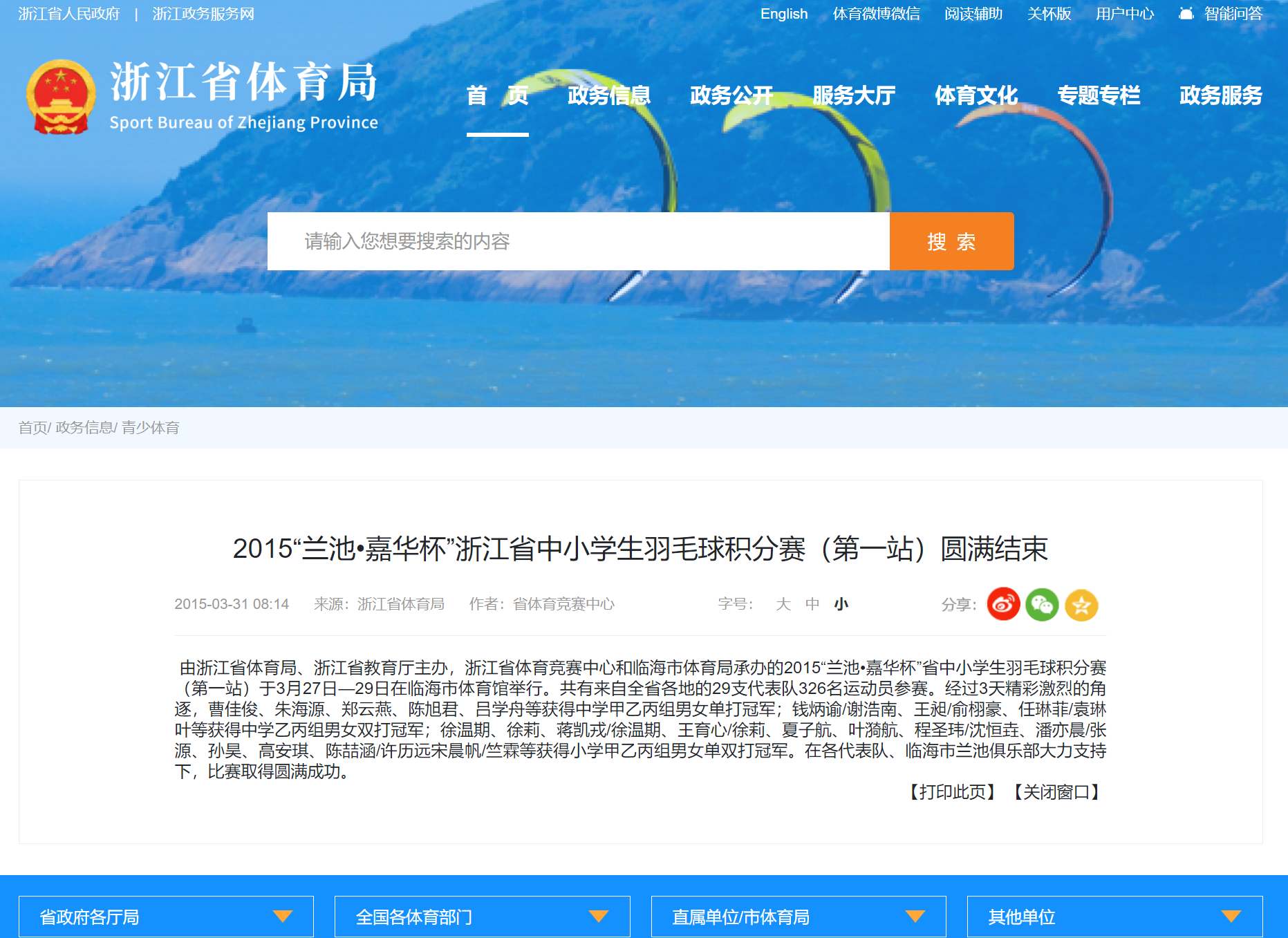1288x938 pixels.
Task: Set font size to 中
Action: 812,604
